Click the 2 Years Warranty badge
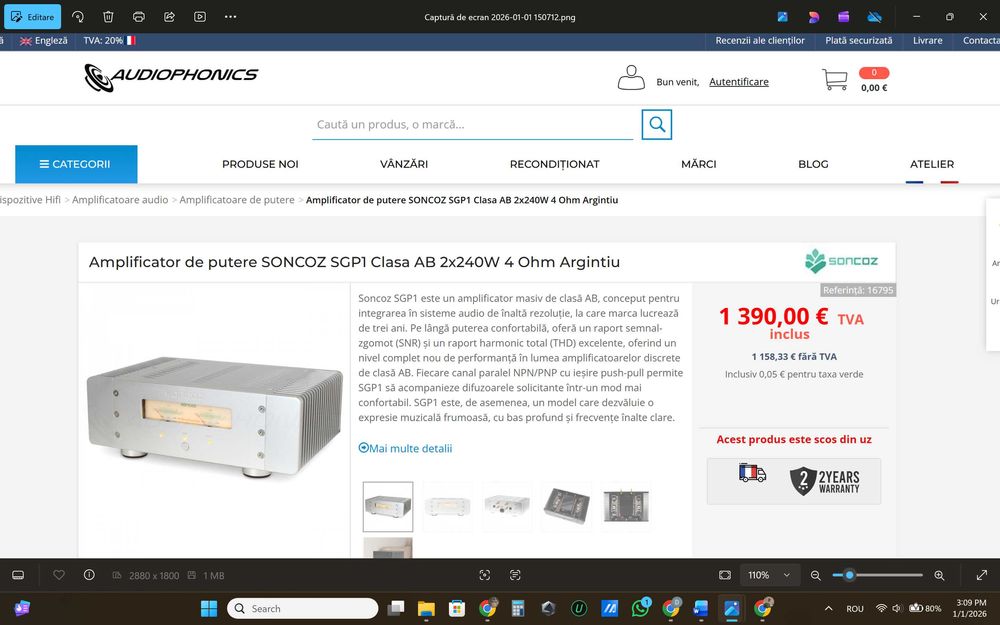This screenshot has height=625, width=1000. [x=825, y=482]
